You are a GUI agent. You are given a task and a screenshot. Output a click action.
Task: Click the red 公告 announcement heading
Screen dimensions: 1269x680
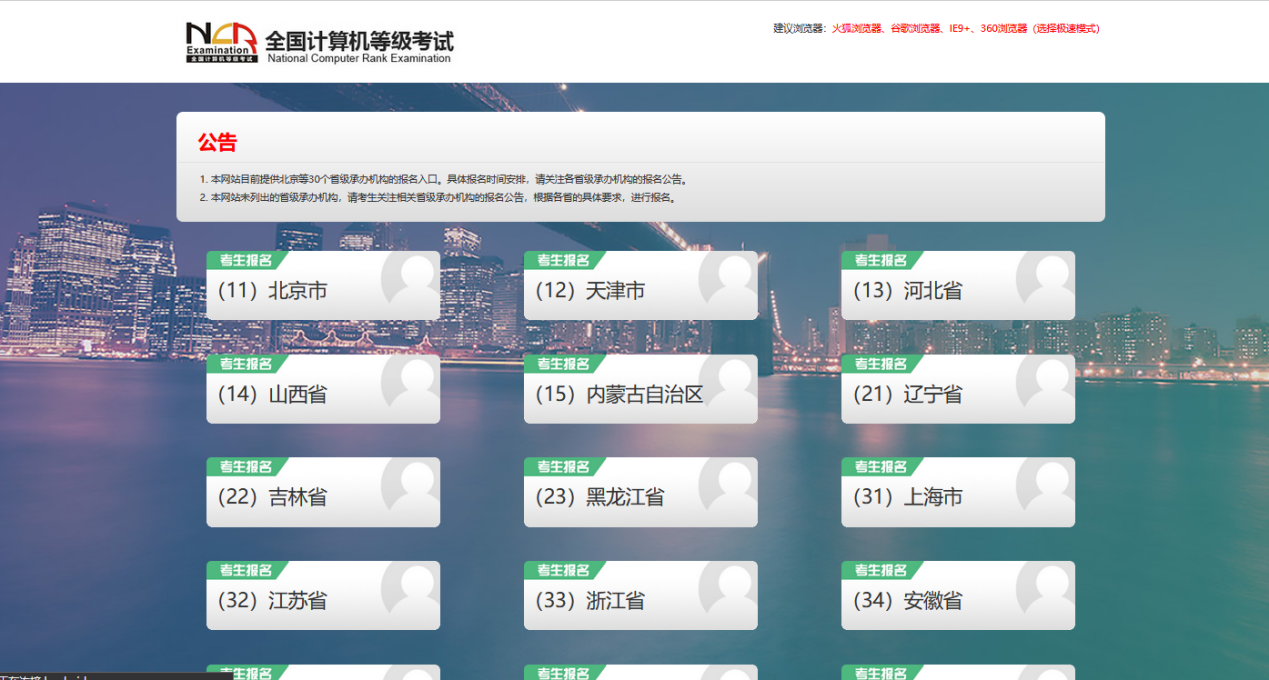(x=217, y=143)
